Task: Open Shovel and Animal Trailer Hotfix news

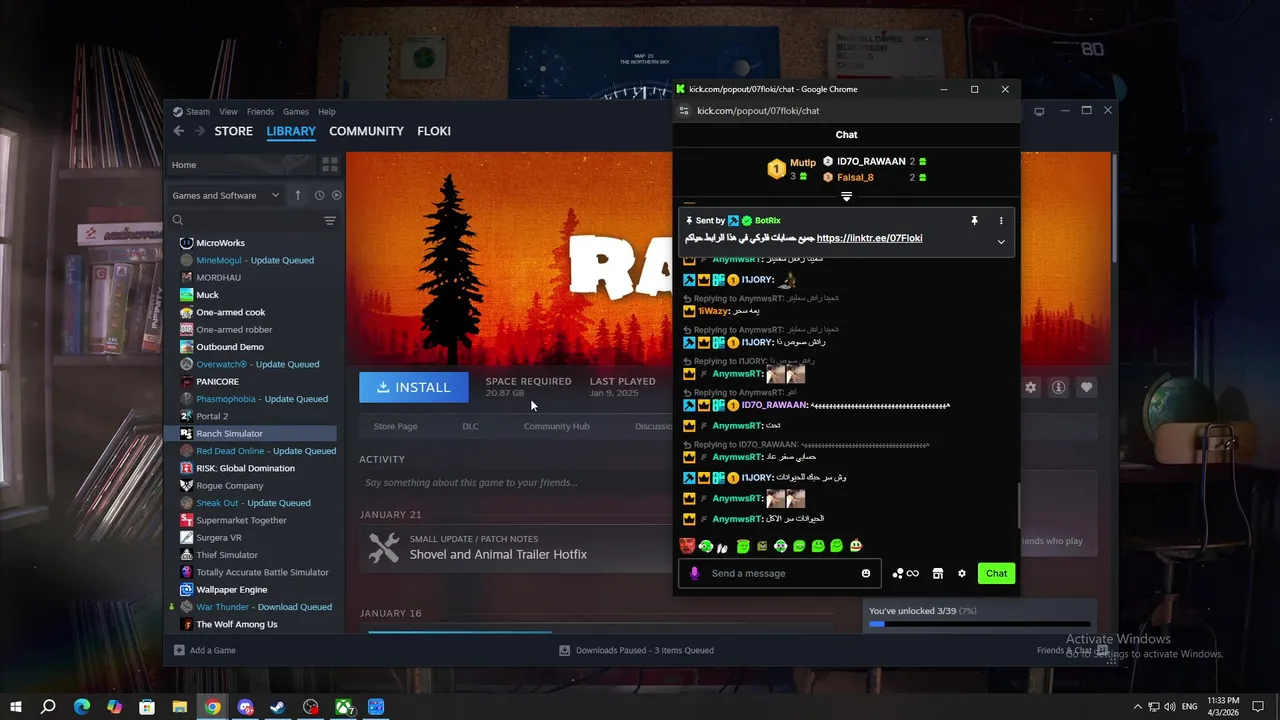Action: tap(498, 554)
